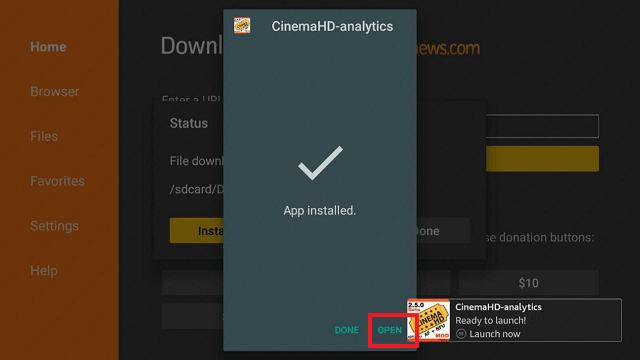Viewport: 640px width, 360px height.
Task: Click the Install button in Status panel
Action: pos(197,231)
